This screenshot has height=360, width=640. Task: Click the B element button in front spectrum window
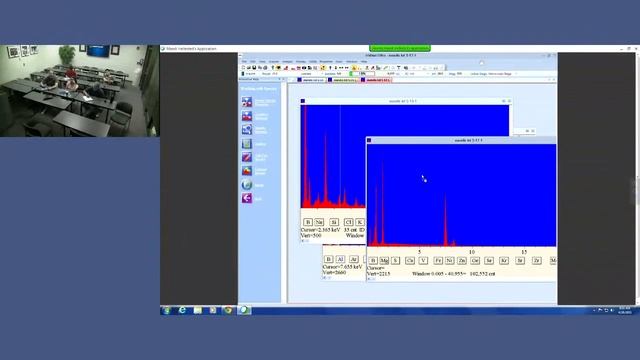tap(373, 260)
